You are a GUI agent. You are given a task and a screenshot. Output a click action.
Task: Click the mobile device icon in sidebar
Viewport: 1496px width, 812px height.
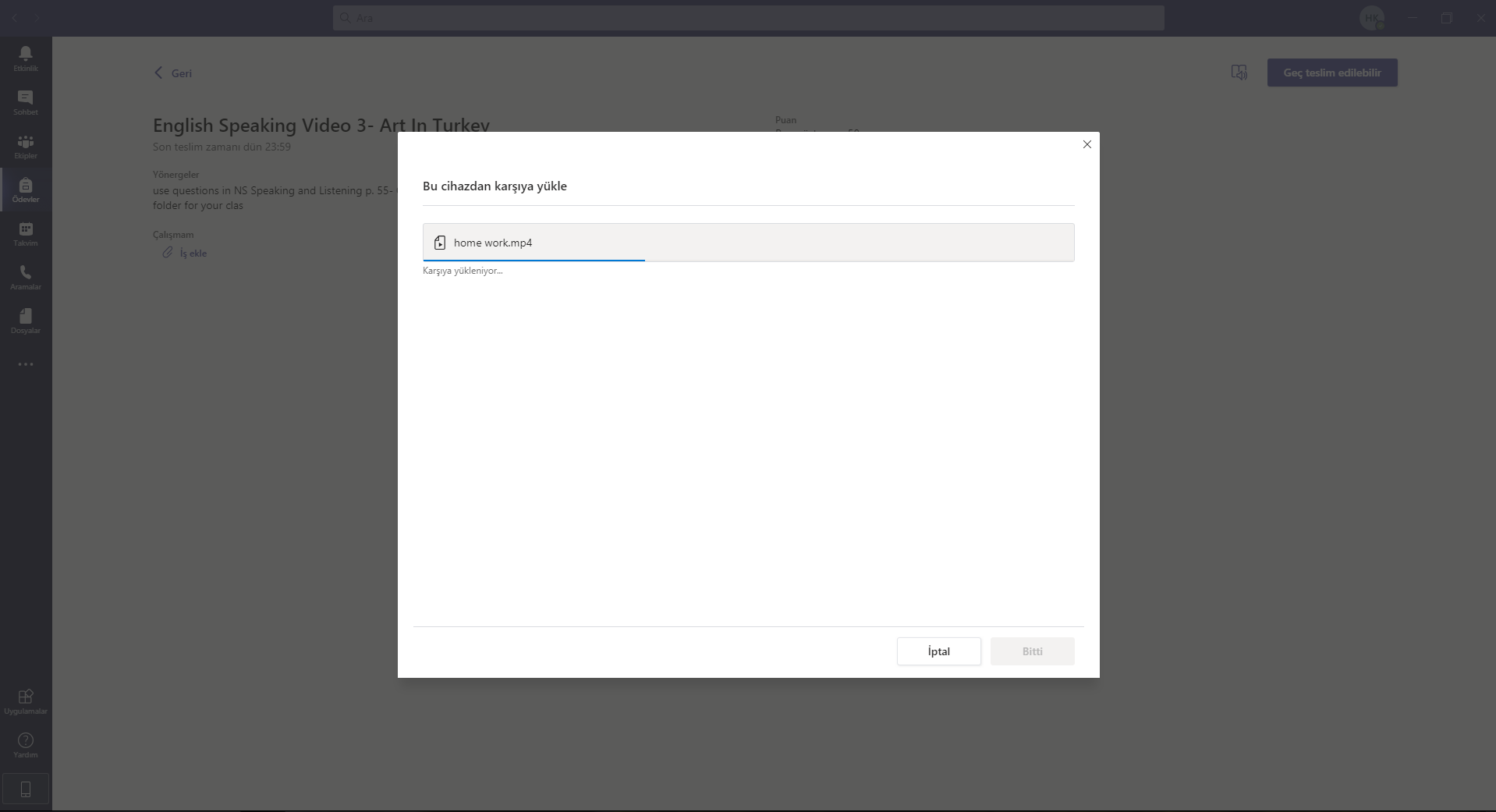pos(26,789)
